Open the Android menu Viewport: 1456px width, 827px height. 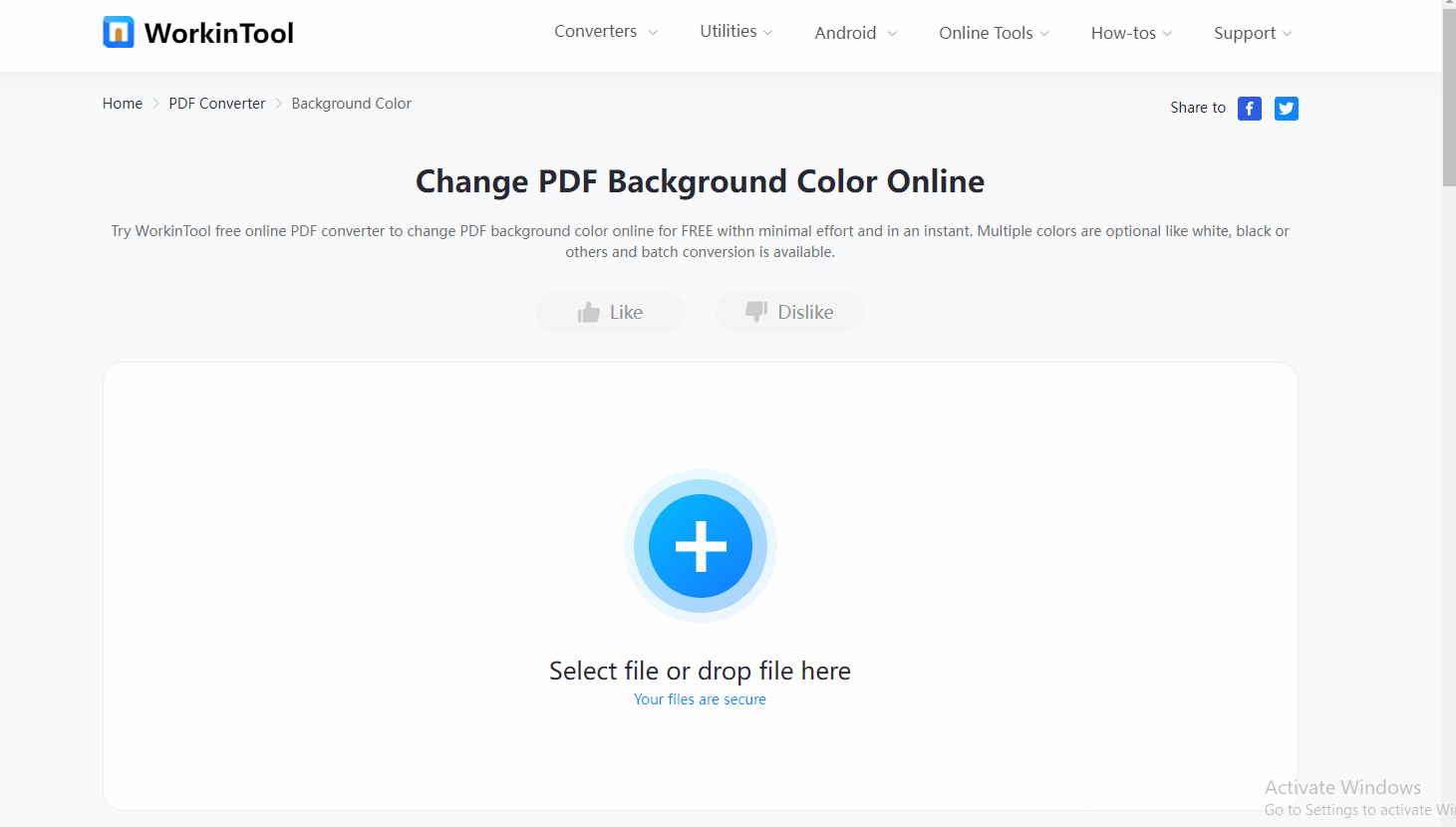pyautogui.click(x=845, y=33)
